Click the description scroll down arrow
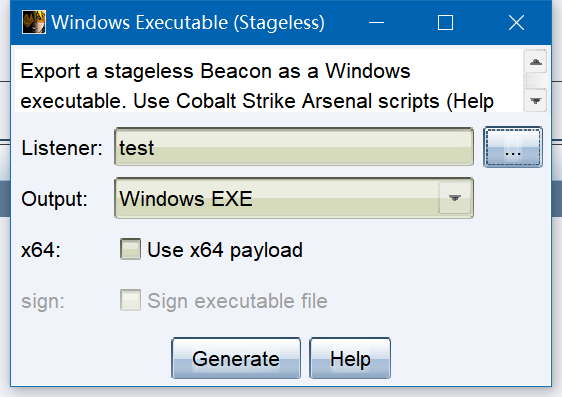 [535, 100]
